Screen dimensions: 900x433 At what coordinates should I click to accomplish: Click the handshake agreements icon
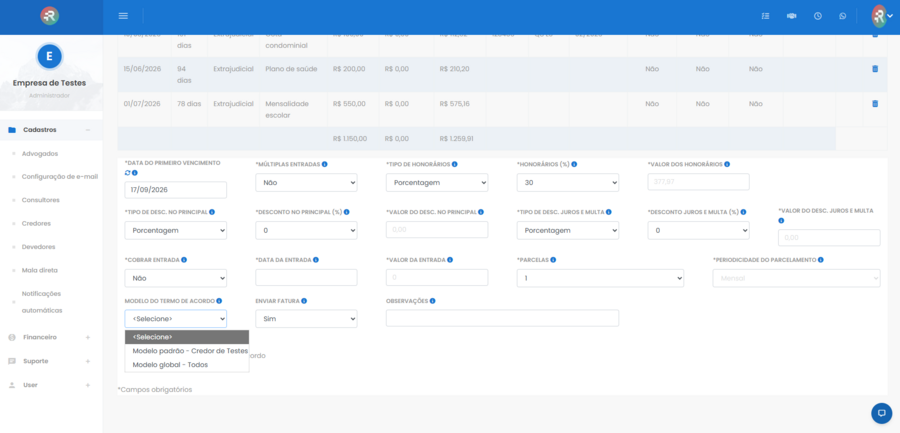click(792, 16)
